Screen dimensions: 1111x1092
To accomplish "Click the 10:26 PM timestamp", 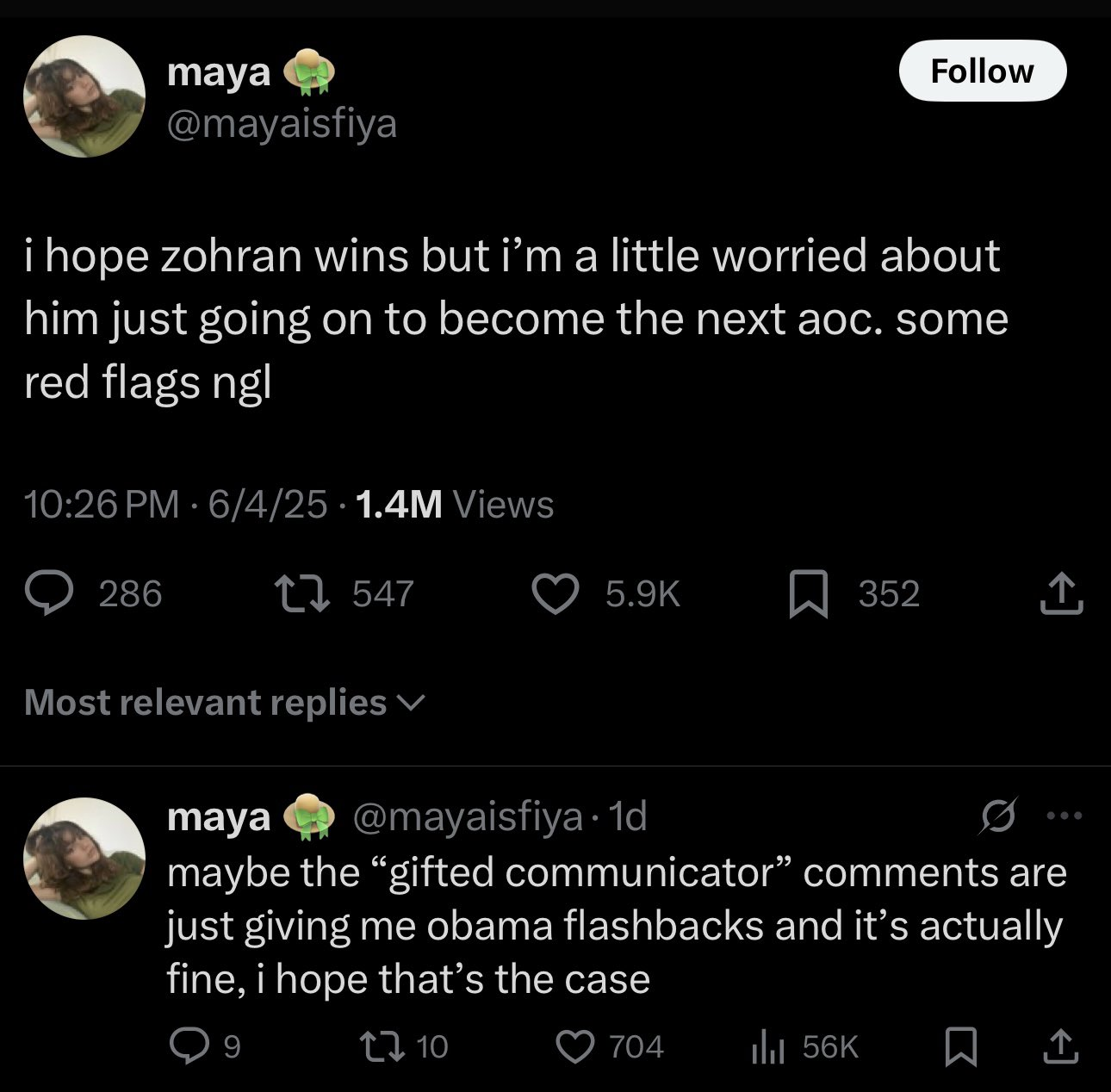I will coord(102,504).
